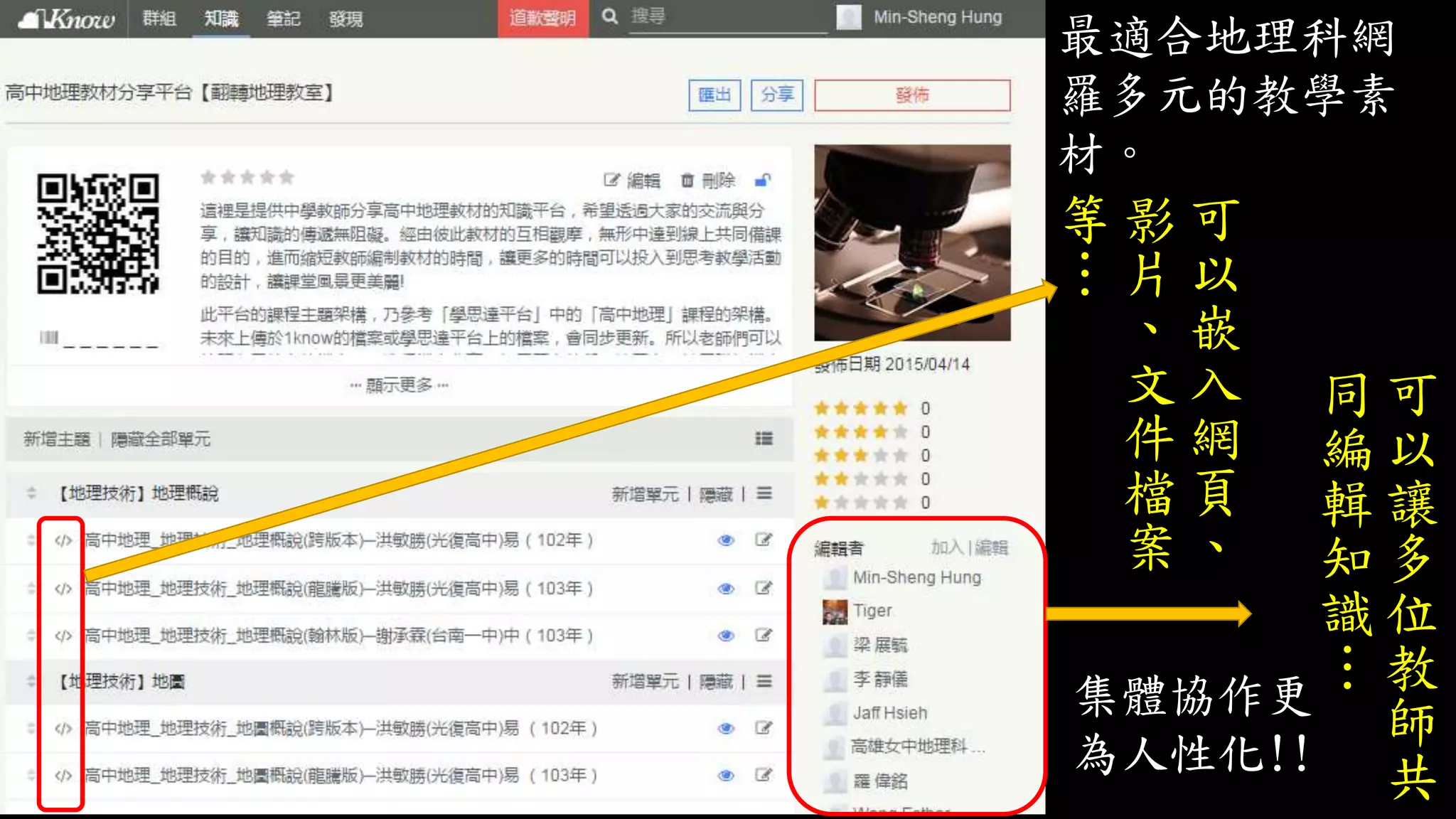The image size is (1456, 819).
Task: Toggle eye visibility of 地圖概說(龍騰版) unit
Action: click(x=726, y=776)
